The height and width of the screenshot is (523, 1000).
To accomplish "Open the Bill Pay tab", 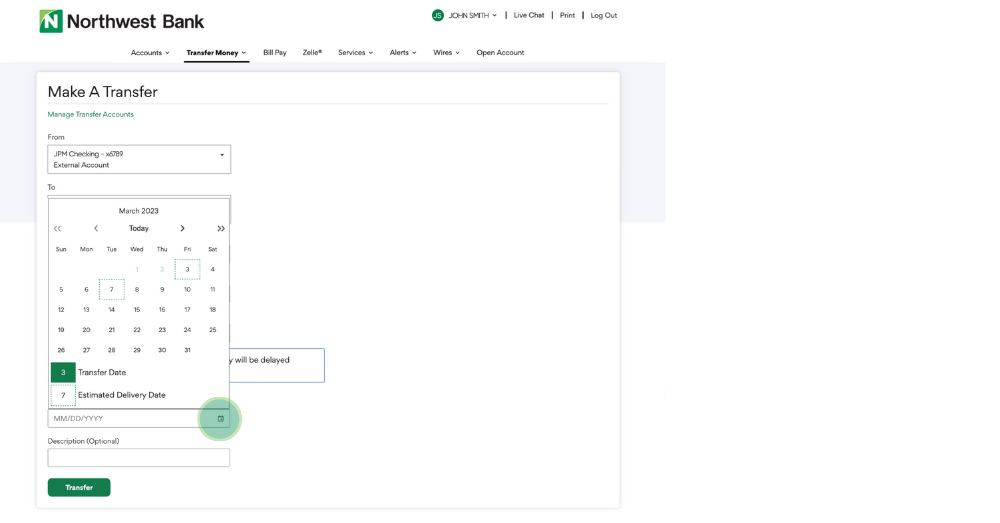I will pyautogui.click(x=274, y=52).
